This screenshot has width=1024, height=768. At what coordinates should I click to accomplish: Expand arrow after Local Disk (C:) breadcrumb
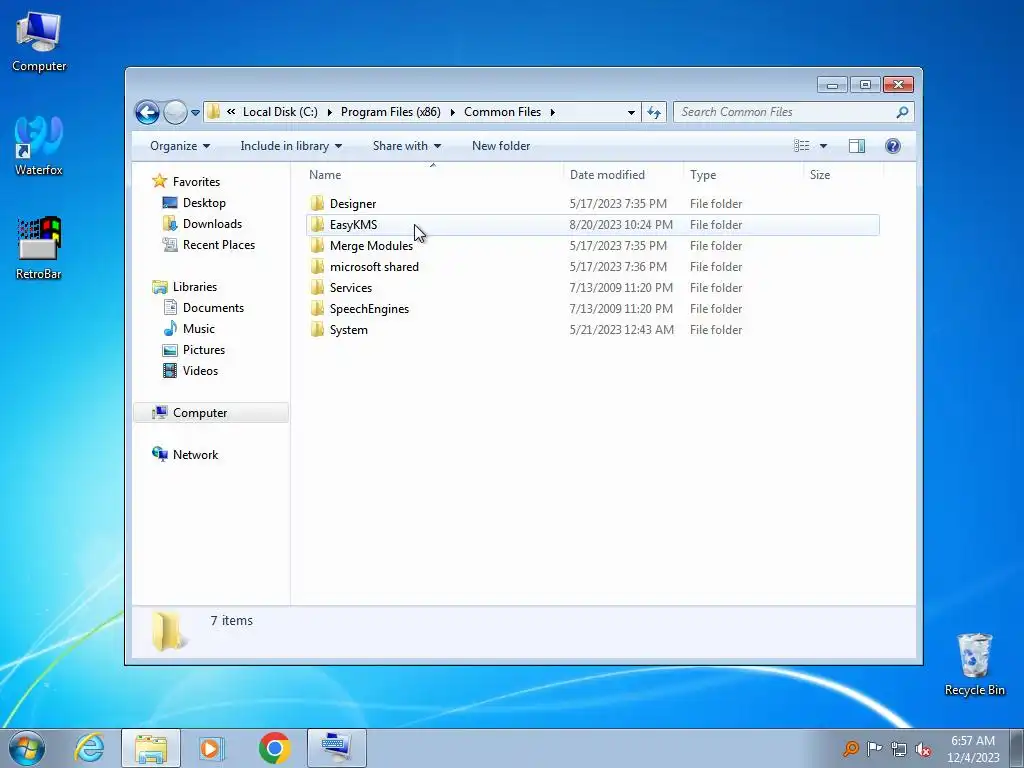(329, 112)
